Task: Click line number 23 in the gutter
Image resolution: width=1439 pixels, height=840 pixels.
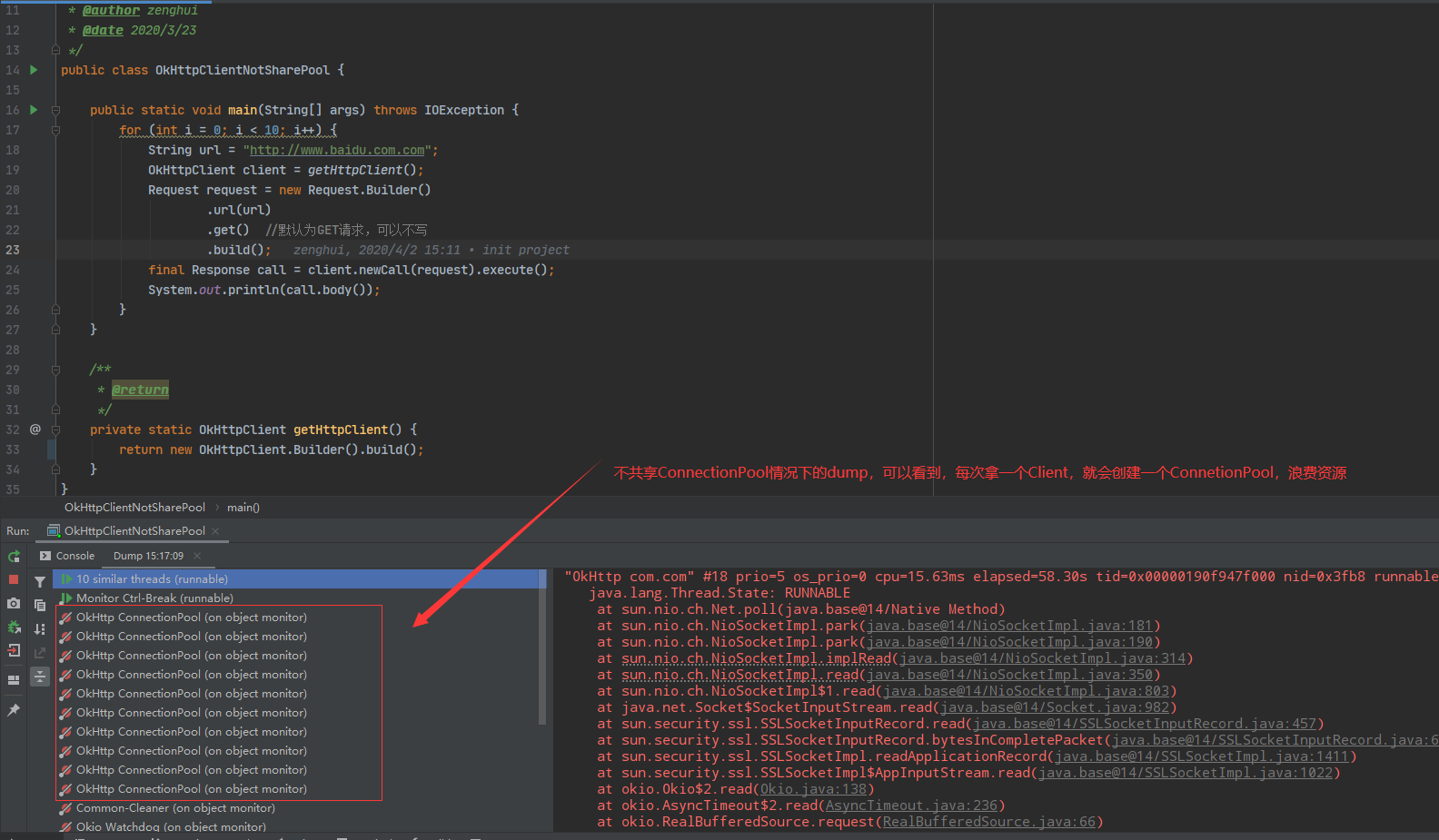Action: pos(13,250)
